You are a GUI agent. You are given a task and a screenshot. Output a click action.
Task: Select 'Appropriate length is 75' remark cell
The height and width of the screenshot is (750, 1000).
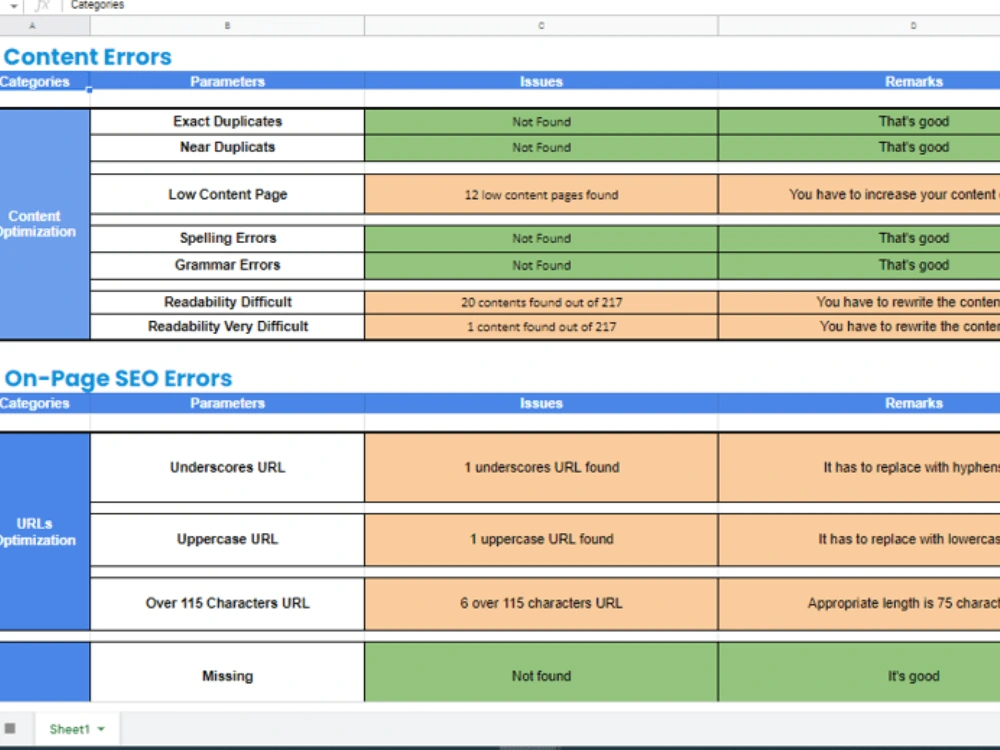click(x=859, y=603)
